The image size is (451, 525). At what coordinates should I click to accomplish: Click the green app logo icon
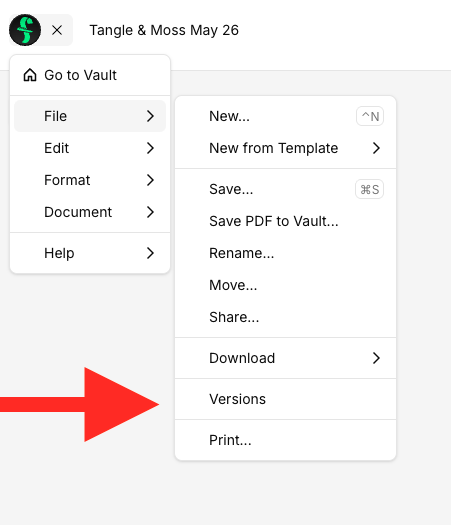(25, 30)
